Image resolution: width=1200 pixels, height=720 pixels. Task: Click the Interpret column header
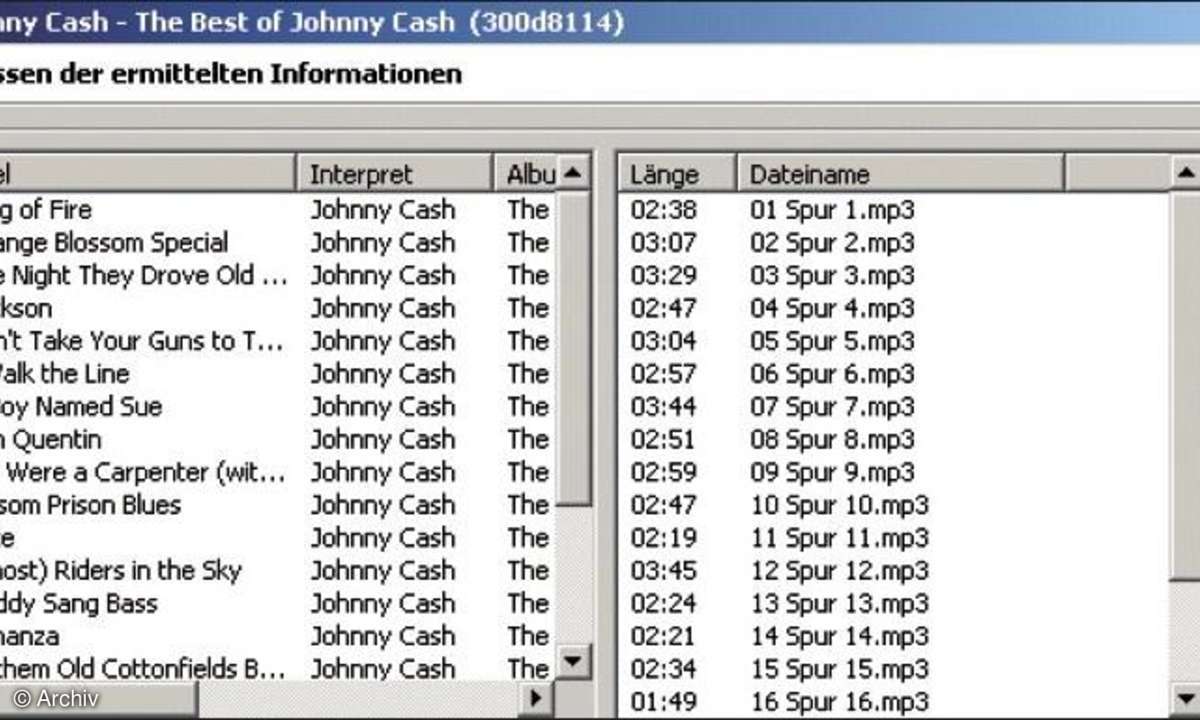click(x=395, y=174)
